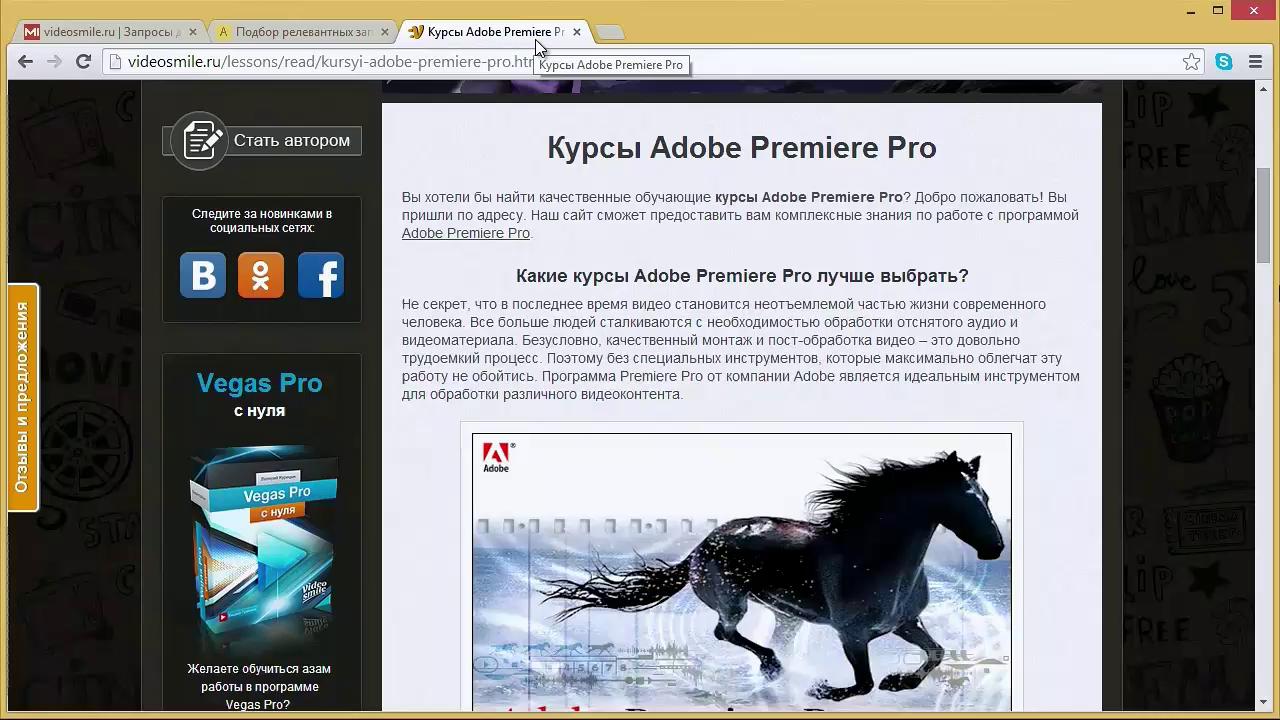Open a new tab button

[610, 32]
